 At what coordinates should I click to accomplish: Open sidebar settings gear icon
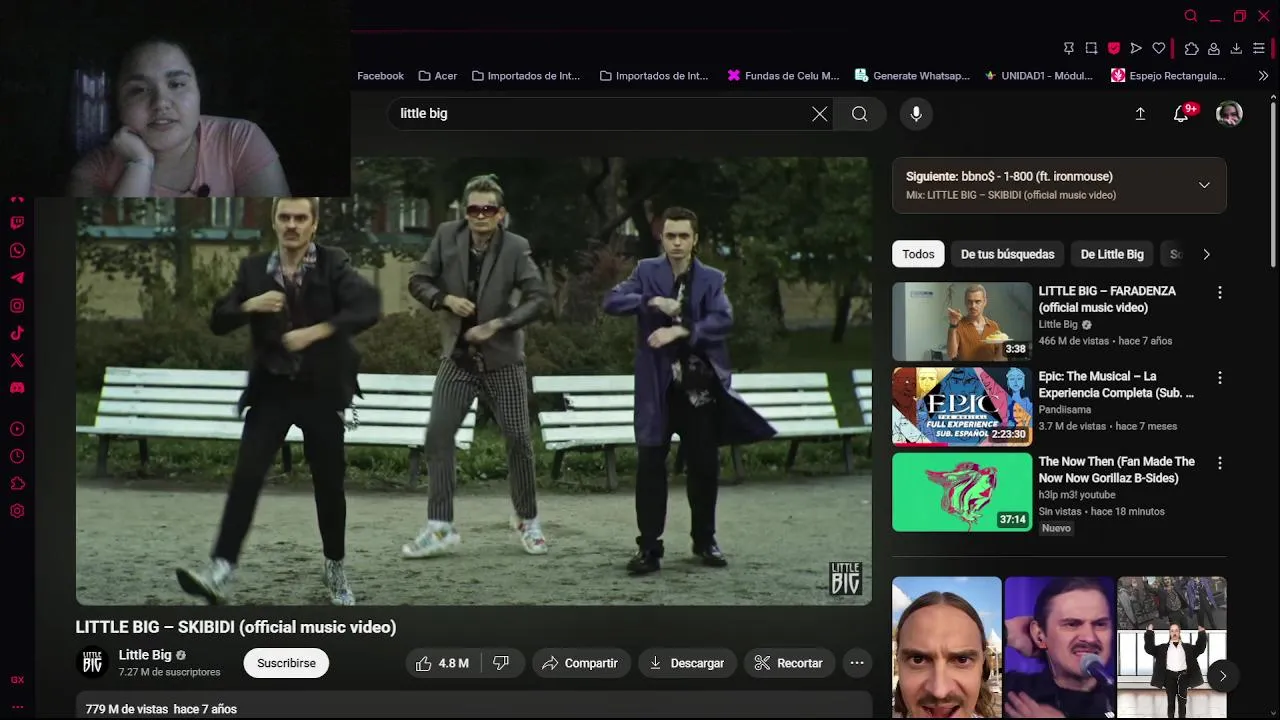tap(17, 511)
